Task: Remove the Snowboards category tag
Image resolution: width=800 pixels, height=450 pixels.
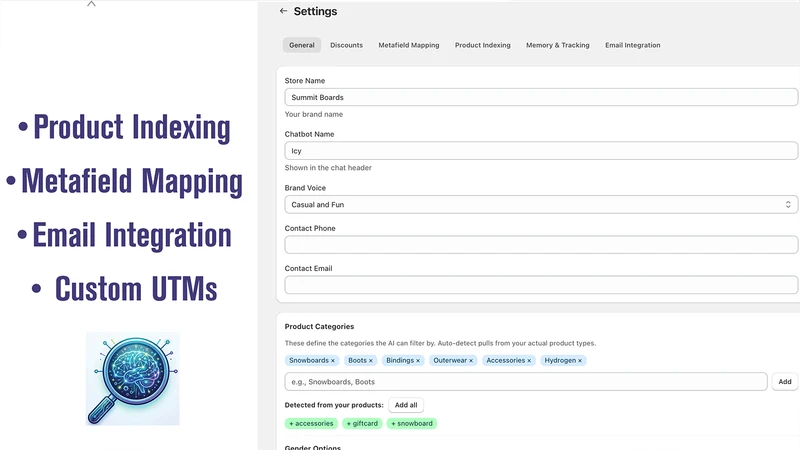Action: (333, 361)
